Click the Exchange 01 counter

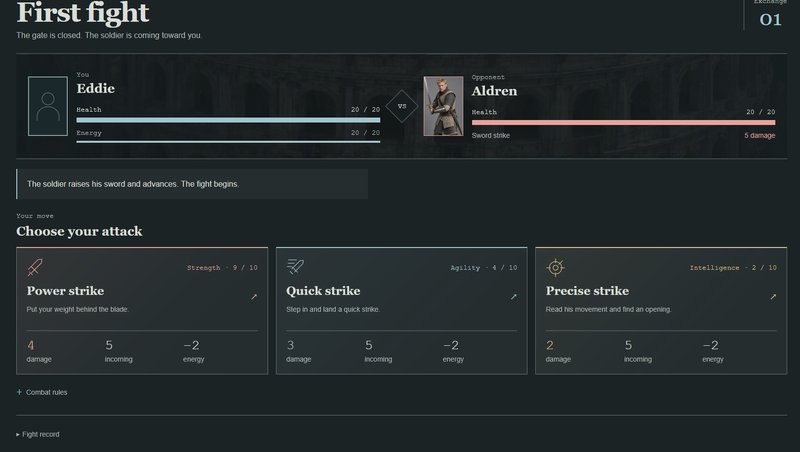770,14
